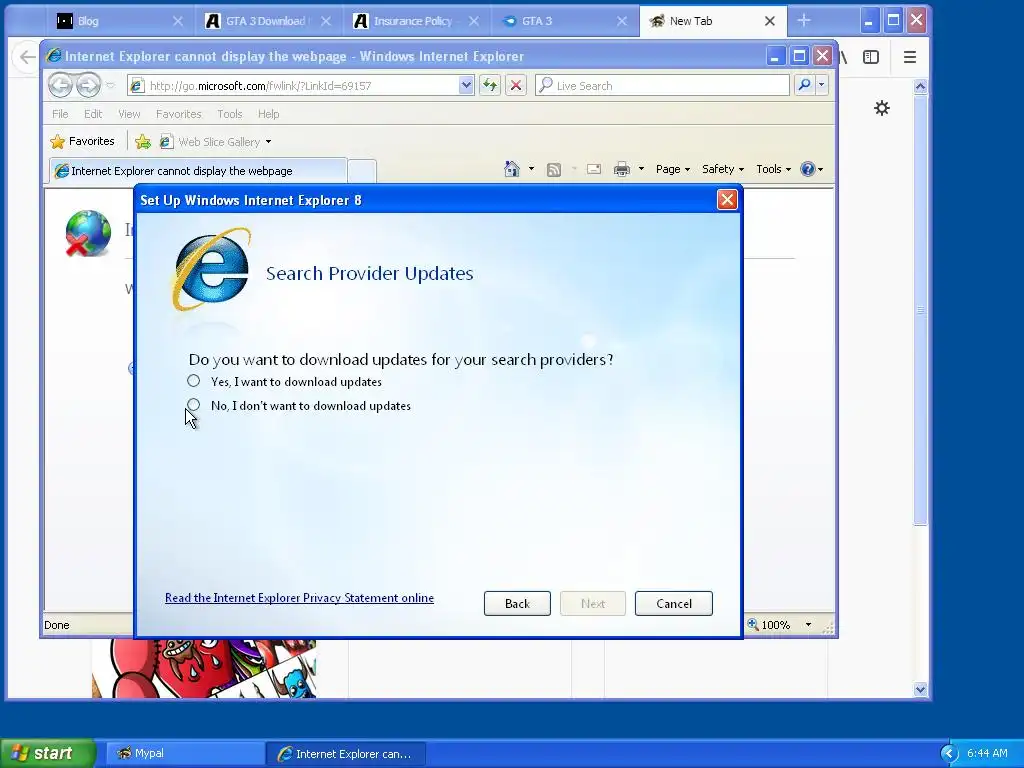The image size is (1024, 768).
Task: Click the IE back navigation arrow
Action: (x=60, y=85)
